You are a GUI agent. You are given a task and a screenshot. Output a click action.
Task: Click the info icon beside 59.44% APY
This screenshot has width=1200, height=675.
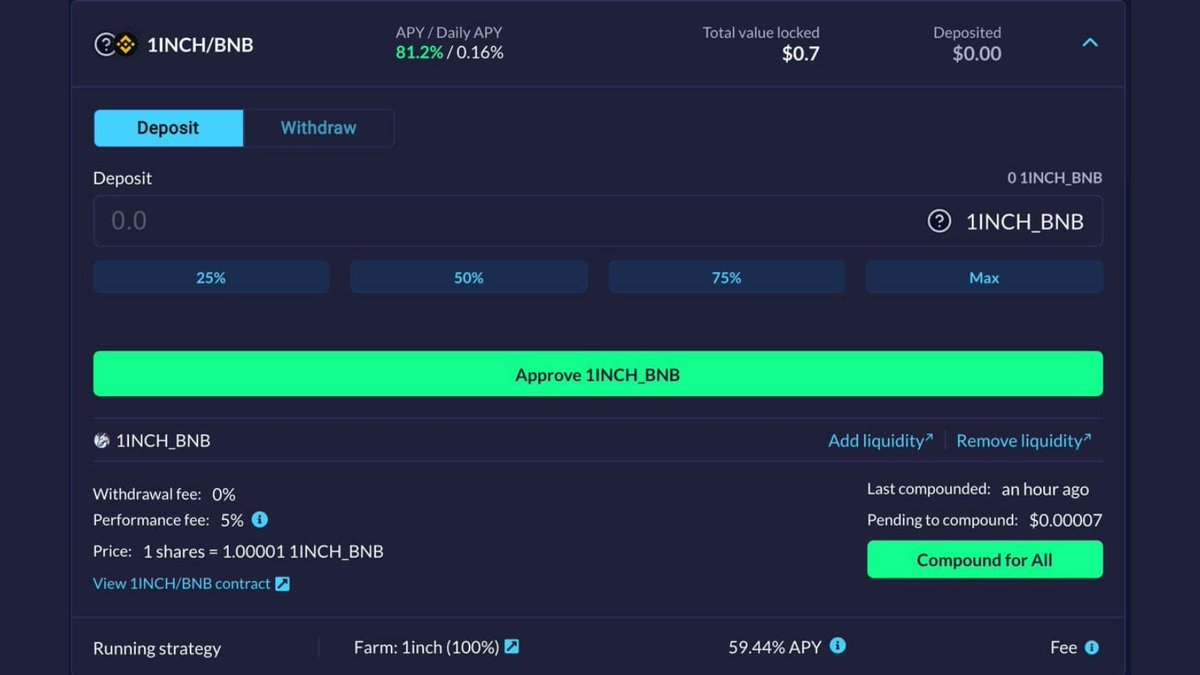(x=838, y=646)
